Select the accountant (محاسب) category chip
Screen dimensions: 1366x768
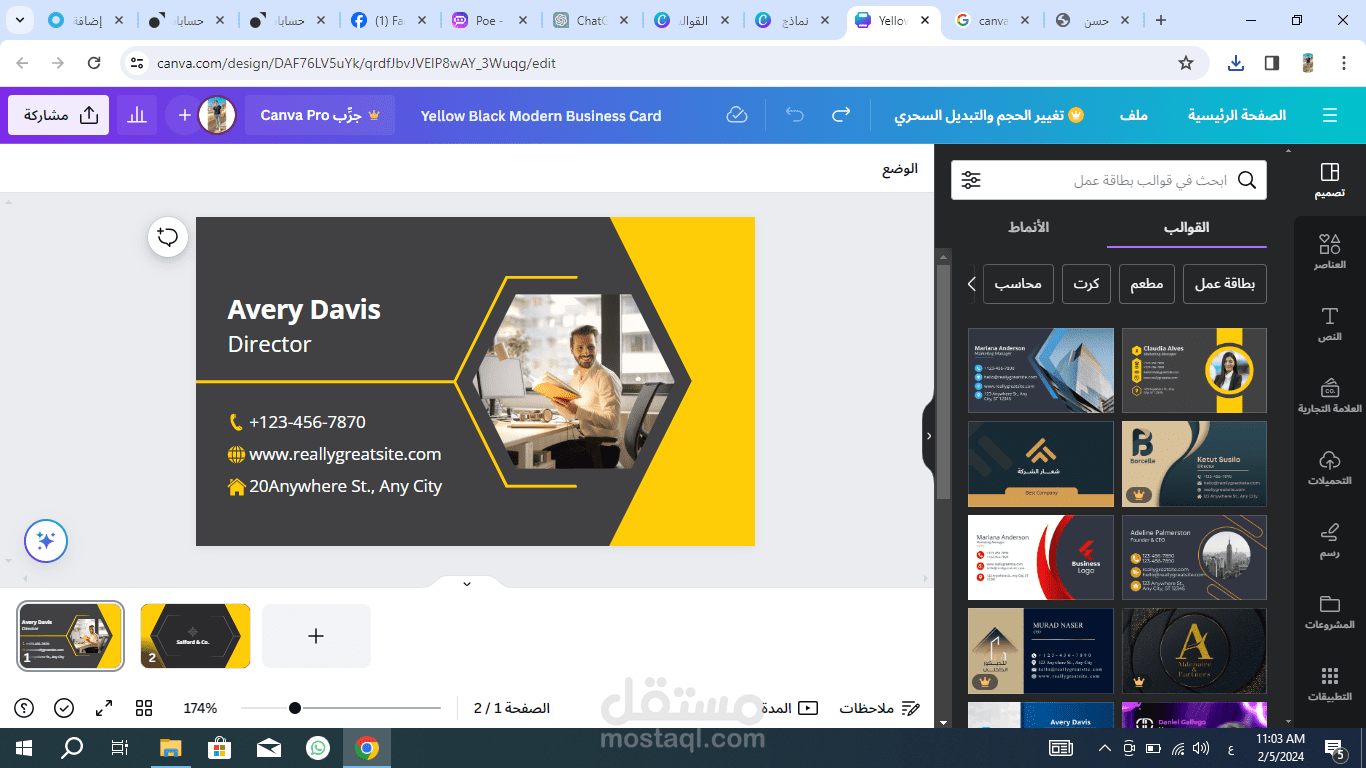click(x=1018, y=284)
